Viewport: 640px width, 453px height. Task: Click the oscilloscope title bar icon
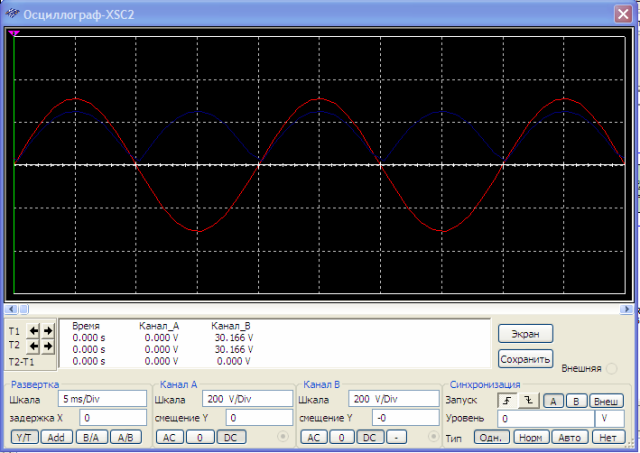point(12,14)
